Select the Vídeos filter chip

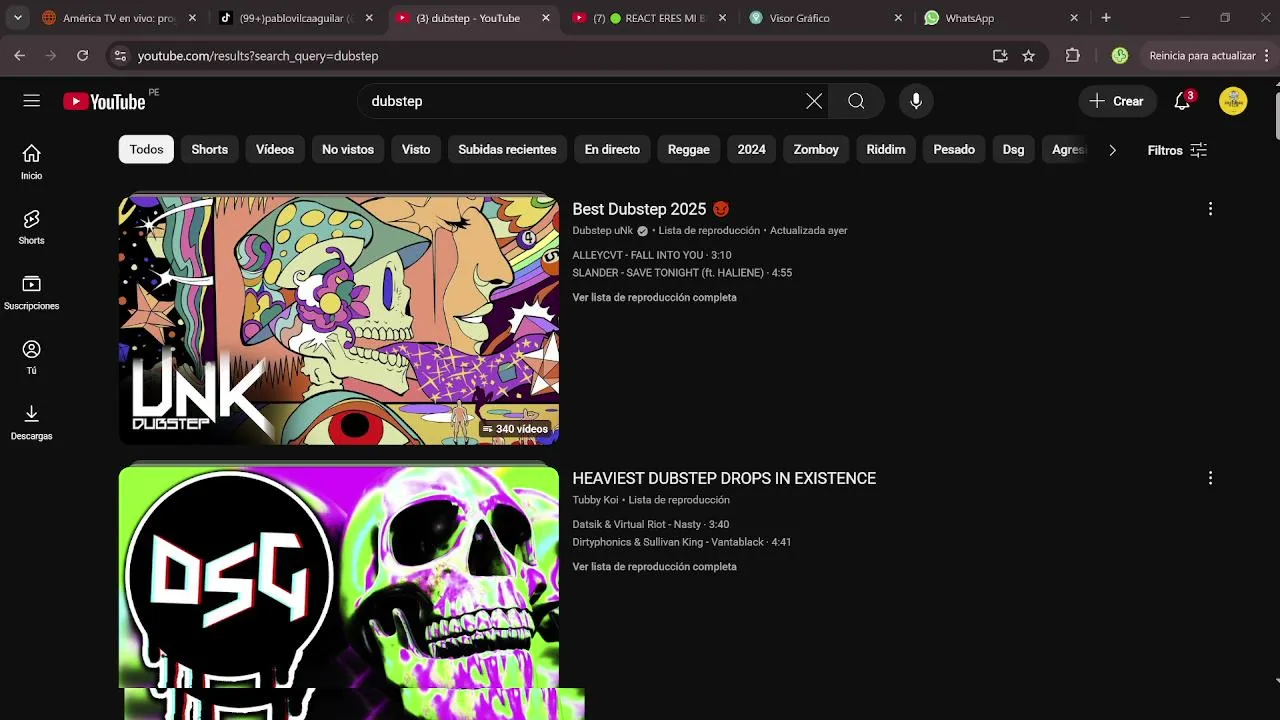275,149
